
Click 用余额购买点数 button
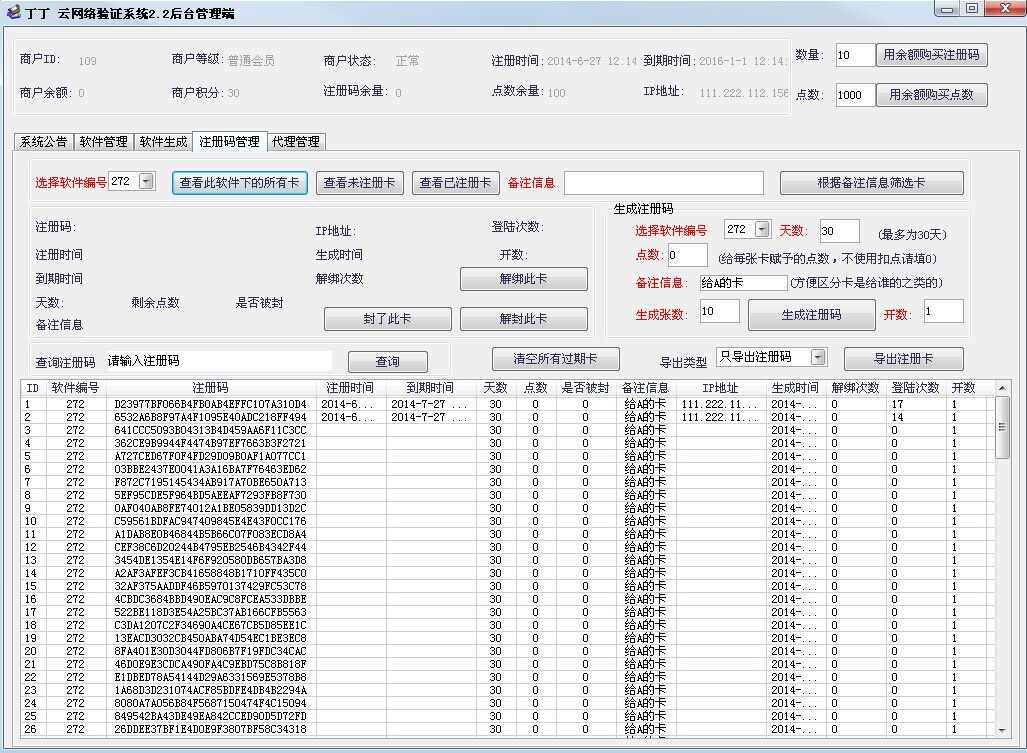931,95
